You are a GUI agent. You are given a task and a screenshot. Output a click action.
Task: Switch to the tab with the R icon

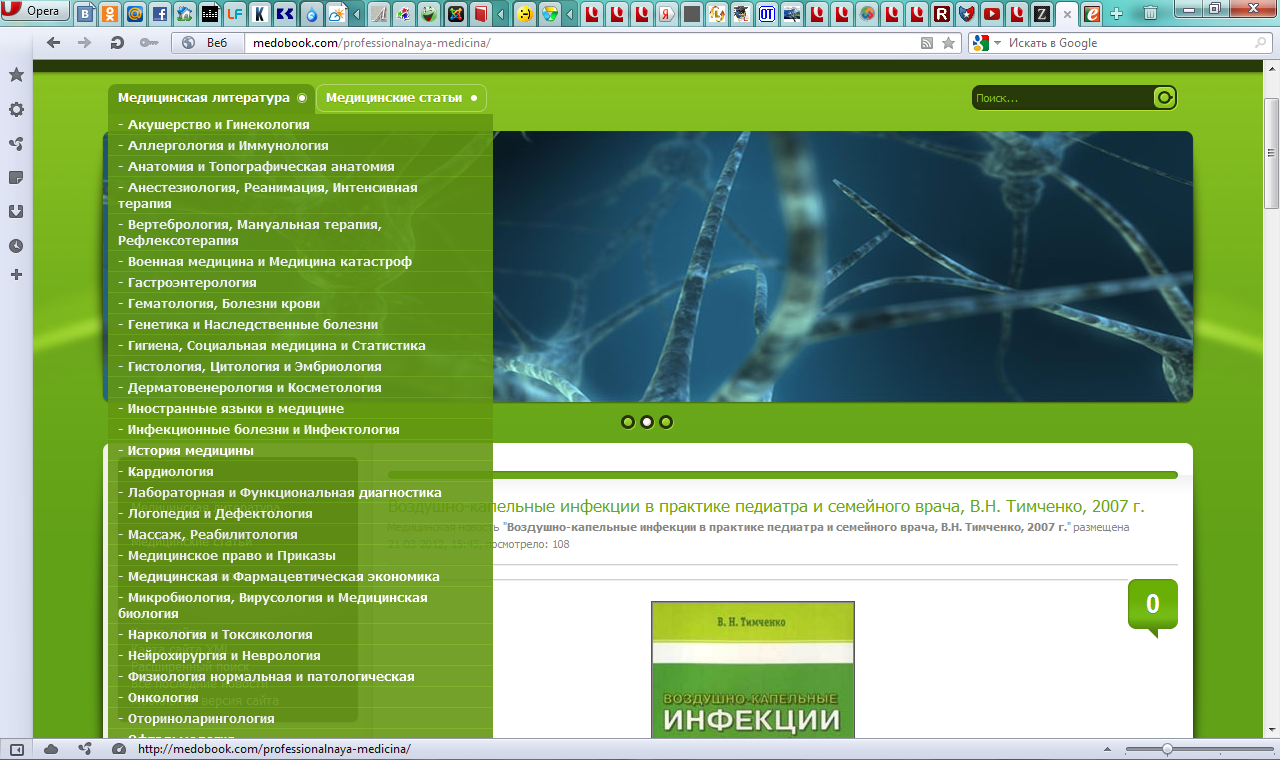pos(941,14)
